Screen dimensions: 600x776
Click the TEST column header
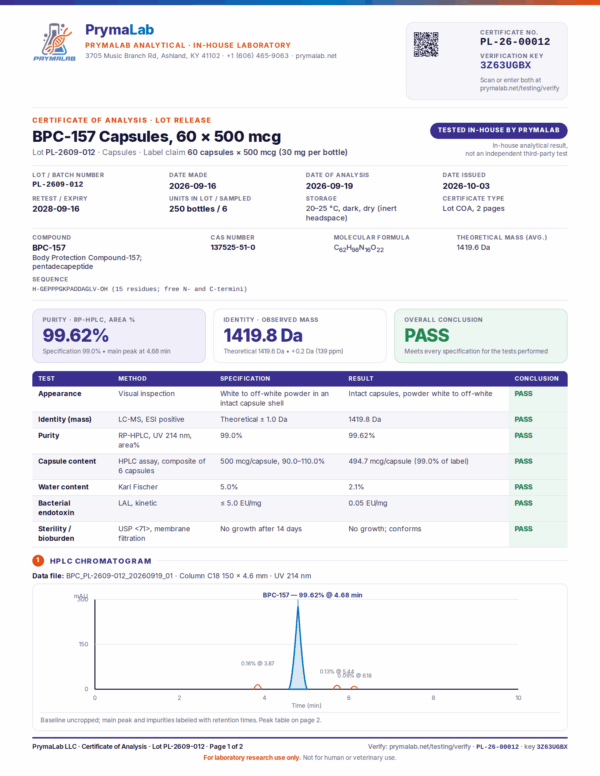[47, 379]
